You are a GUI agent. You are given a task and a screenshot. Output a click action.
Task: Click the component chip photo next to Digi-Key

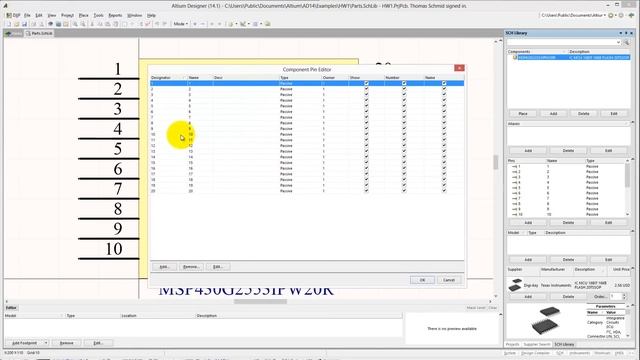click(x=515, y=285)
